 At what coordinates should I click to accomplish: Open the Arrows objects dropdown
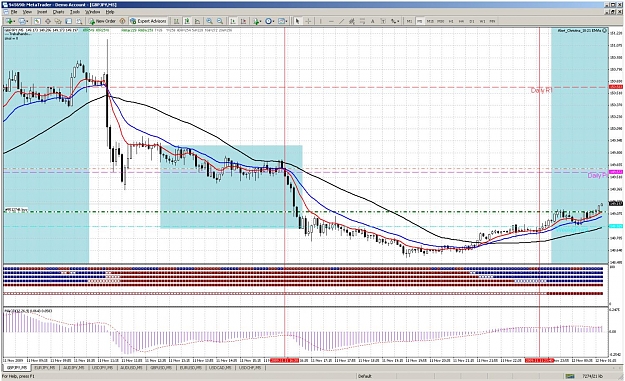pyautogui.click(x=395, y=21)
